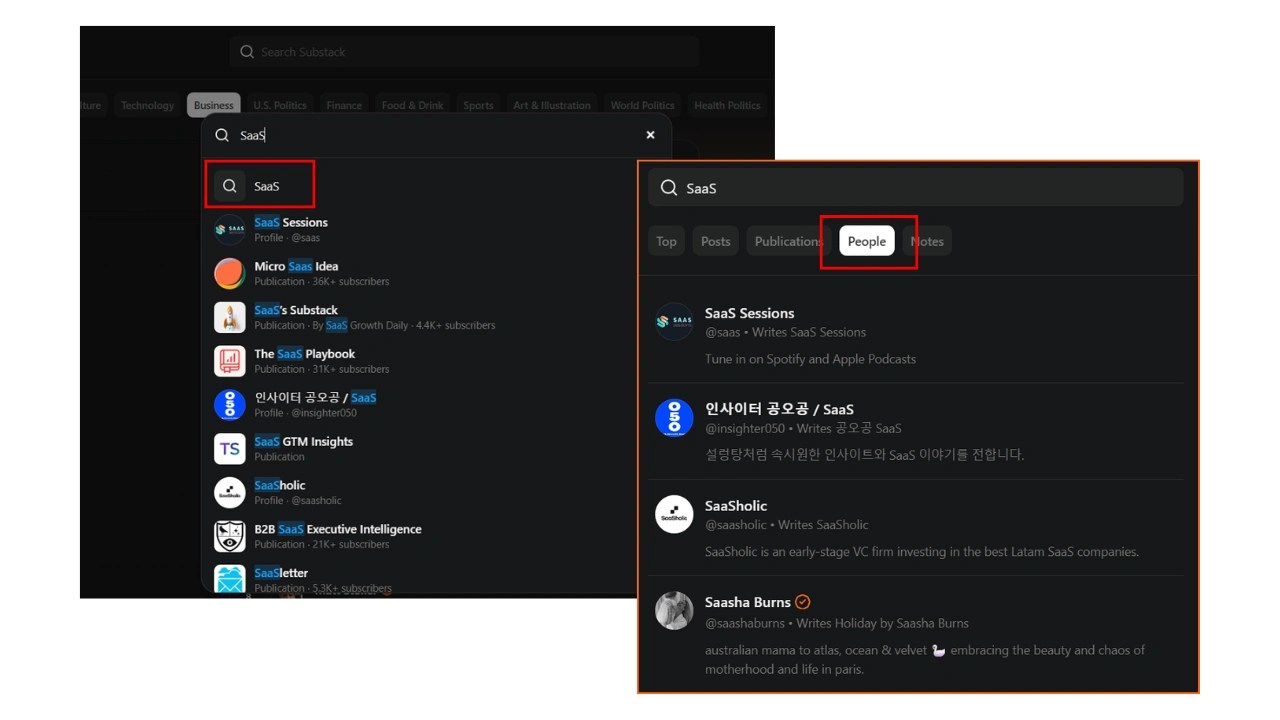This screenshot has width=1280, height=720.
Task: Open SaaS Sessions in People results
Action: [x=749, y=313]
